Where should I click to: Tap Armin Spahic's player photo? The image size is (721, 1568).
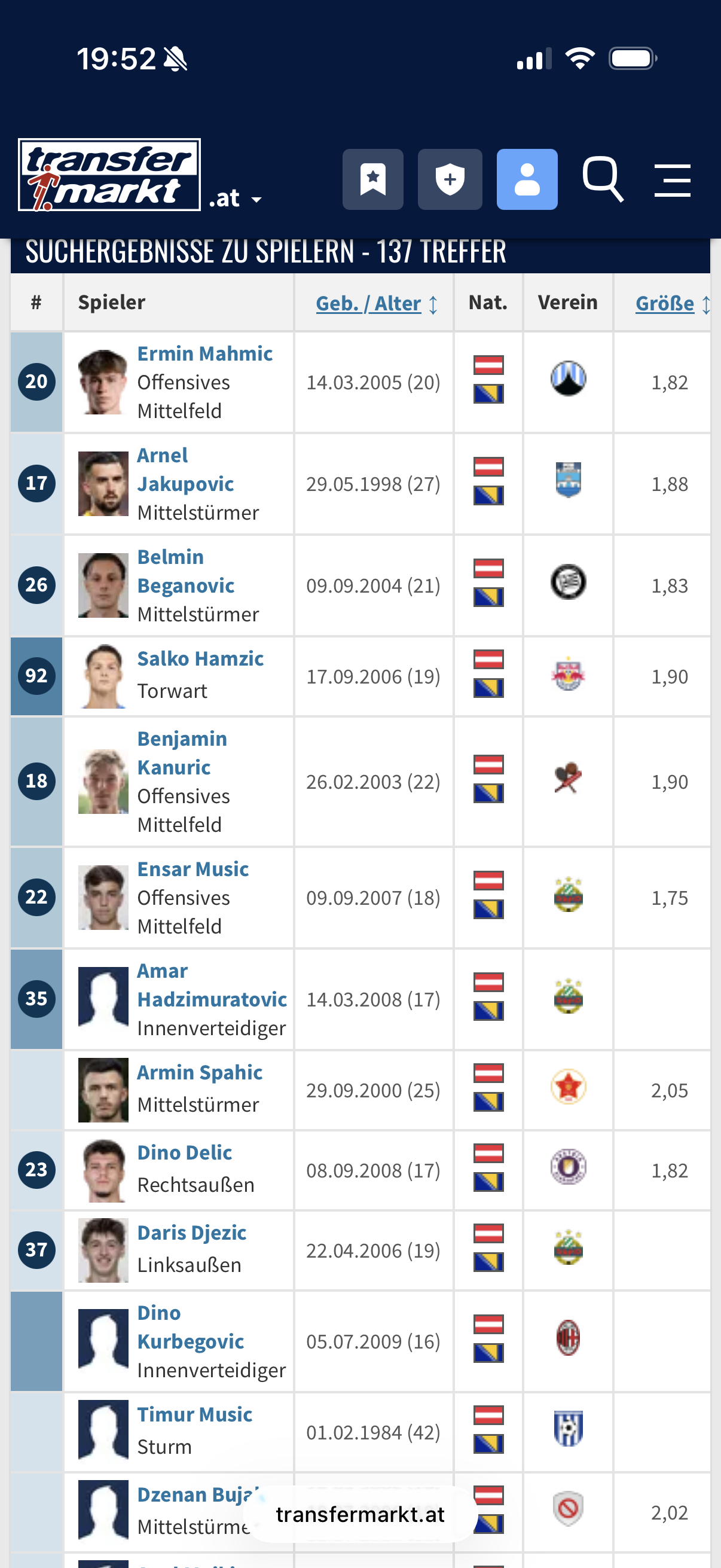coord(103,1090)
